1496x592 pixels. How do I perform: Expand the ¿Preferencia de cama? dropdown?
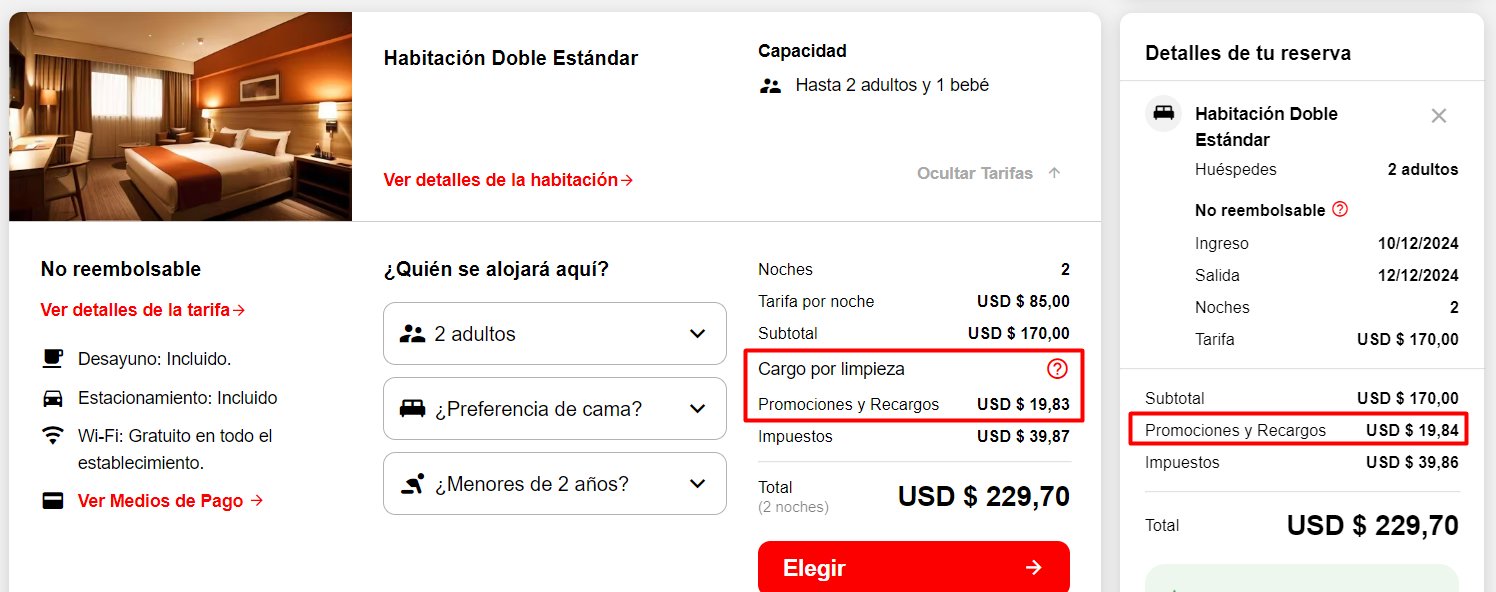[x=554, y=409]
